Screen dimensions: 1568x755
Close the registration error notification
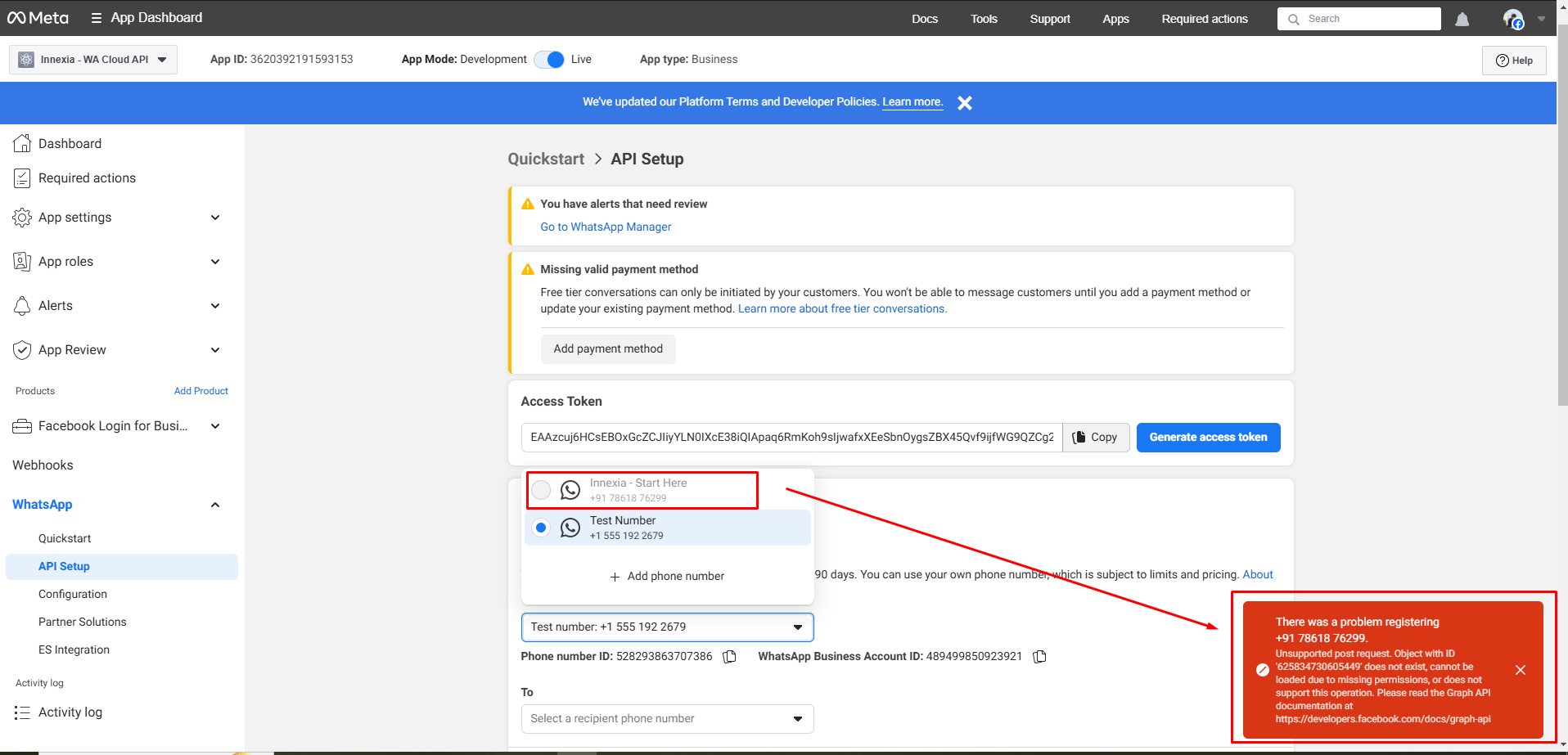click(x=1521, y=670)
